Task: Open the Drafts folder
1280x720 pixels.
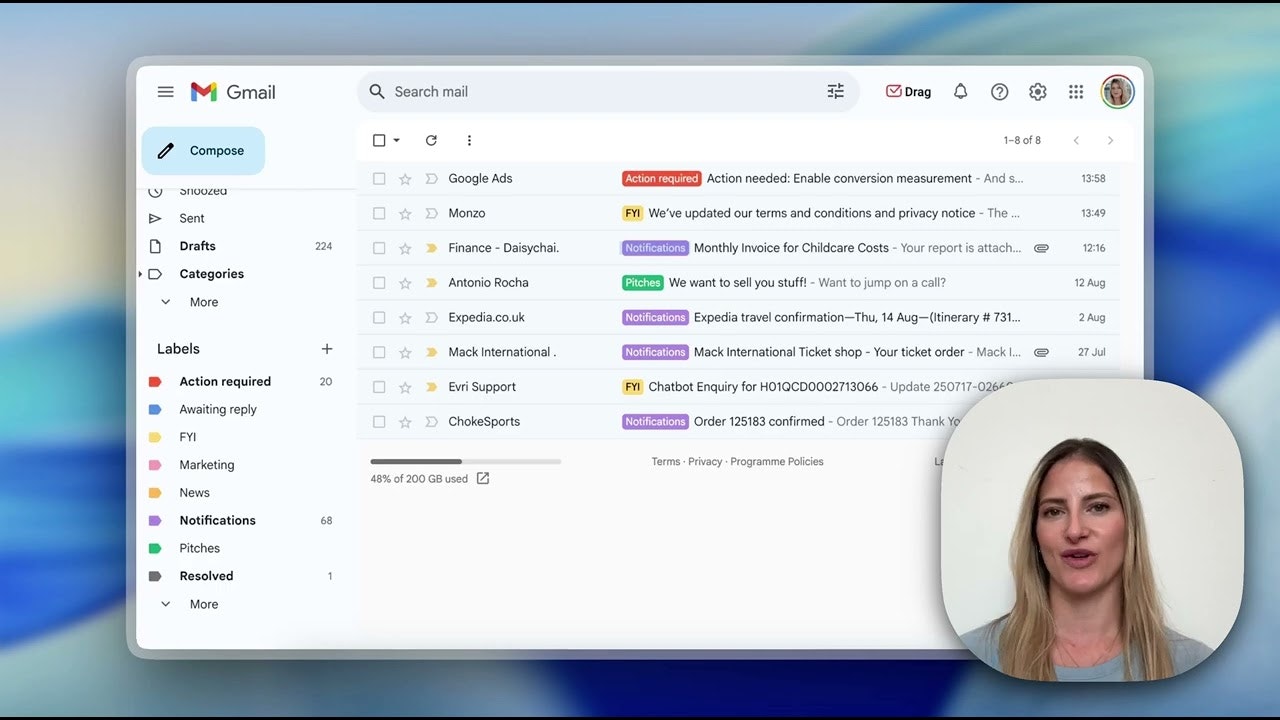Action: [197, 246]
